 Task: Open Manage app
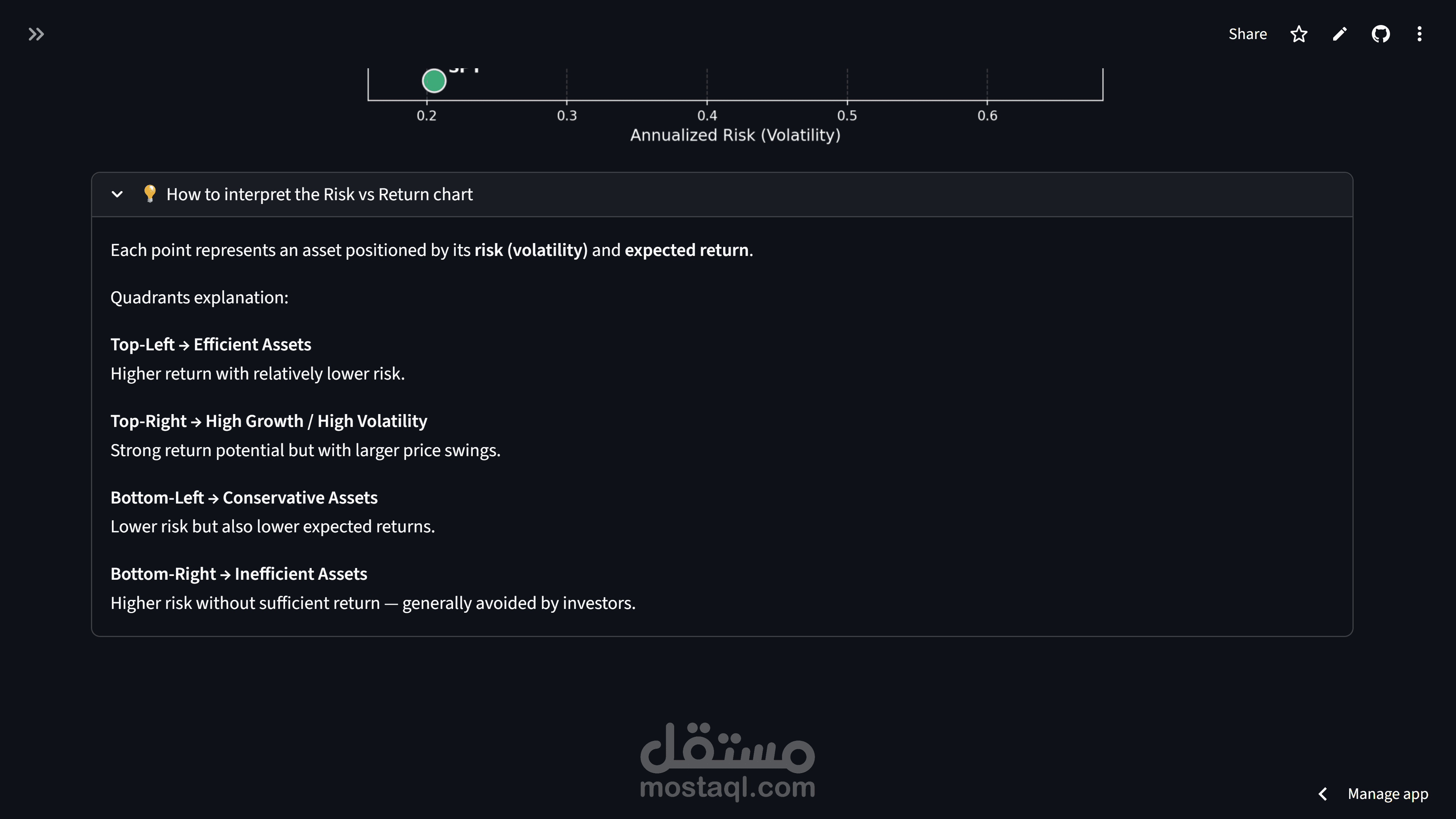(x=1388, y=794)
